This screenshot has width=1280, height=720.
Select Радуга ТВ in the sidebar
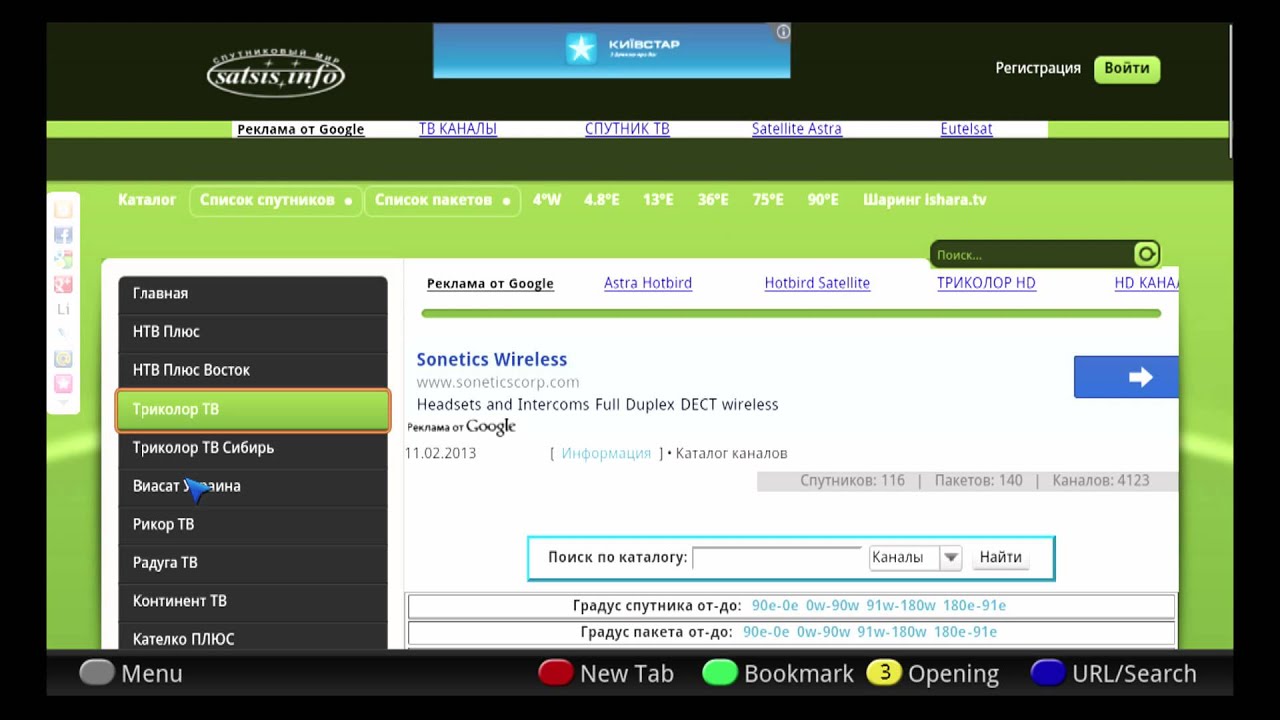click(x=253, y=563)
